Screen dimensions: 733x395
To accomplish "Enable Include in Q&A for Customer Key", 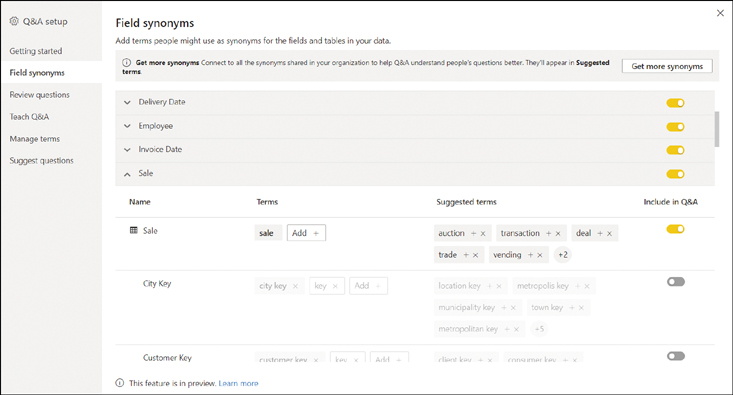I will coord(676,356).
